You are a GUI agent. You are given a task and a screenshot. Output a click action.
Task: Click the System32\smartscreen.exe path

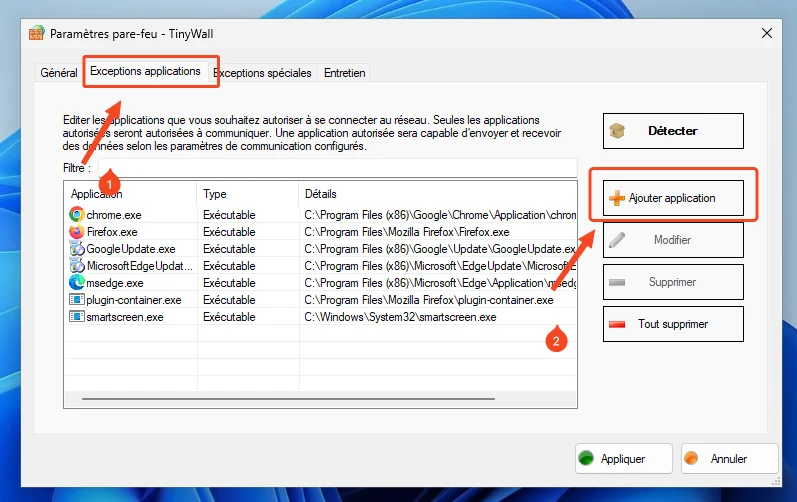[x=400, y=317]
